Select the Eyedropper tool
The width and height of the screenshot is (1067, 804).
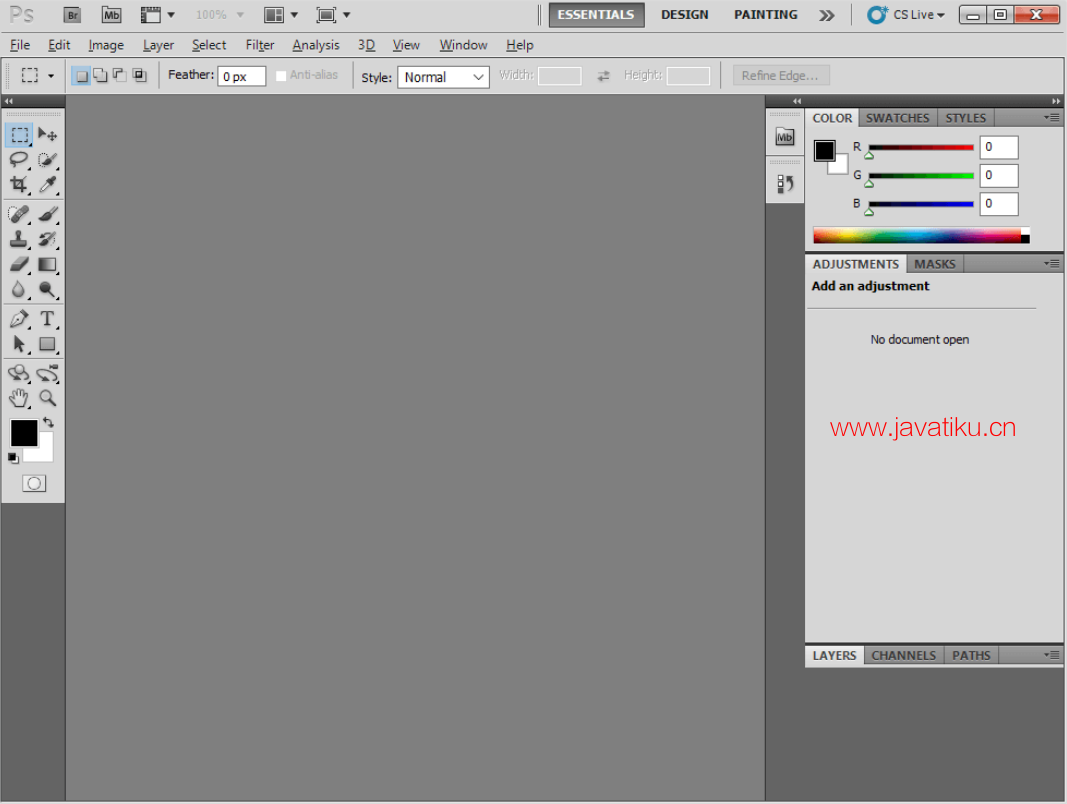click(x=47, y=184)
